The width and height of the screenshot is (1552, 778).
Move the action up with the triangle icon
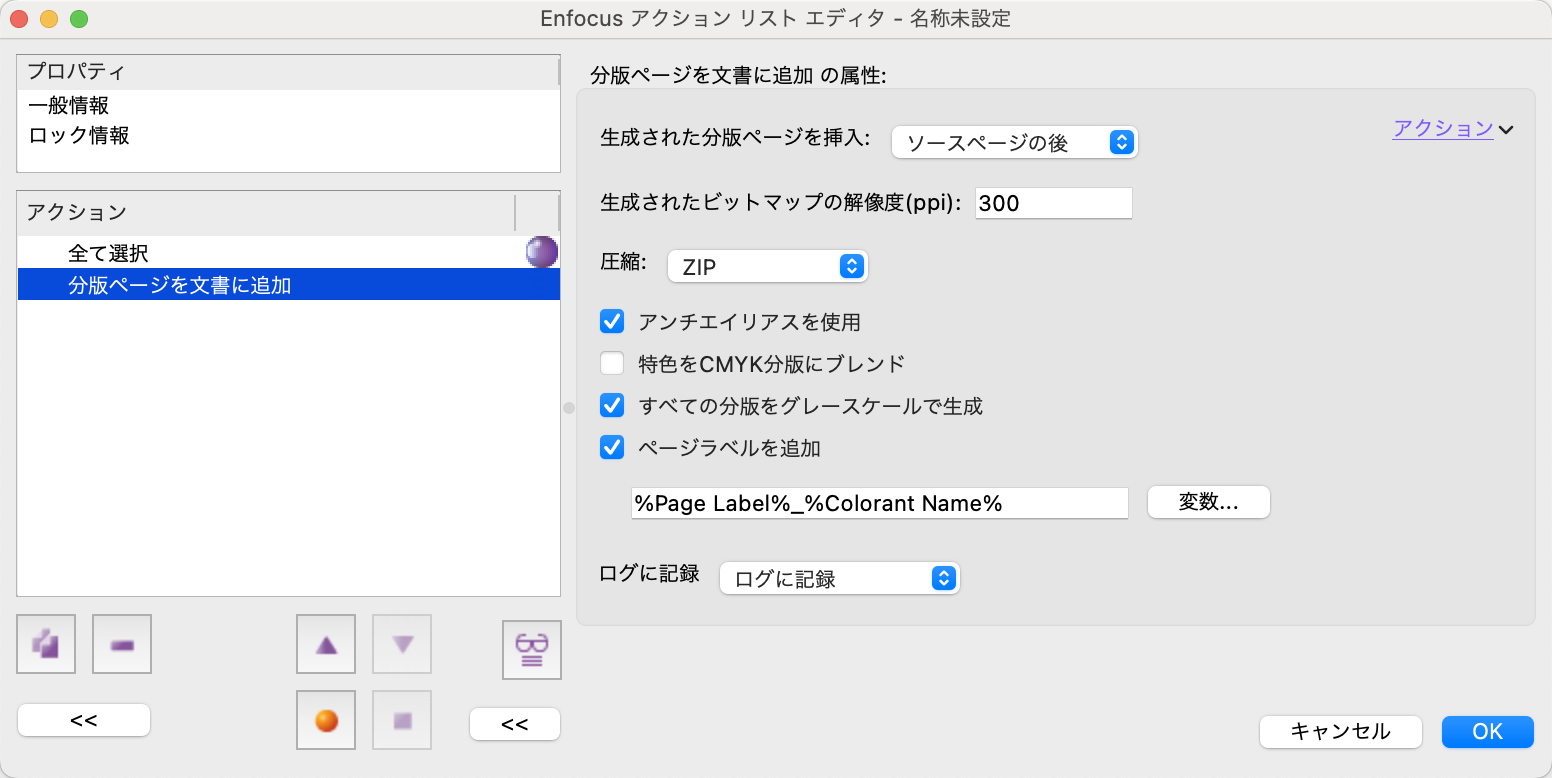(x=326, y=645)
